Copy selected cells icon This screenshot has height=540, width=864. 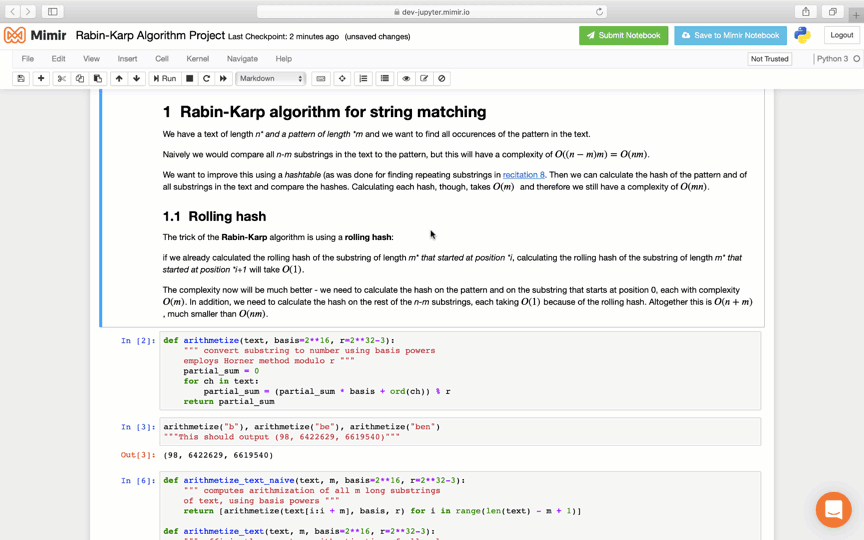coord(80,78)
